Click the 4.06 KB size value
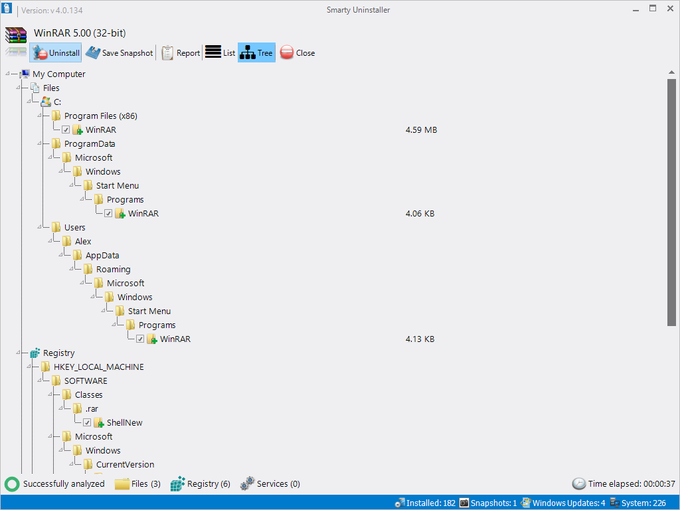Viewport: 680px width, 510px height. pos(420,213)
